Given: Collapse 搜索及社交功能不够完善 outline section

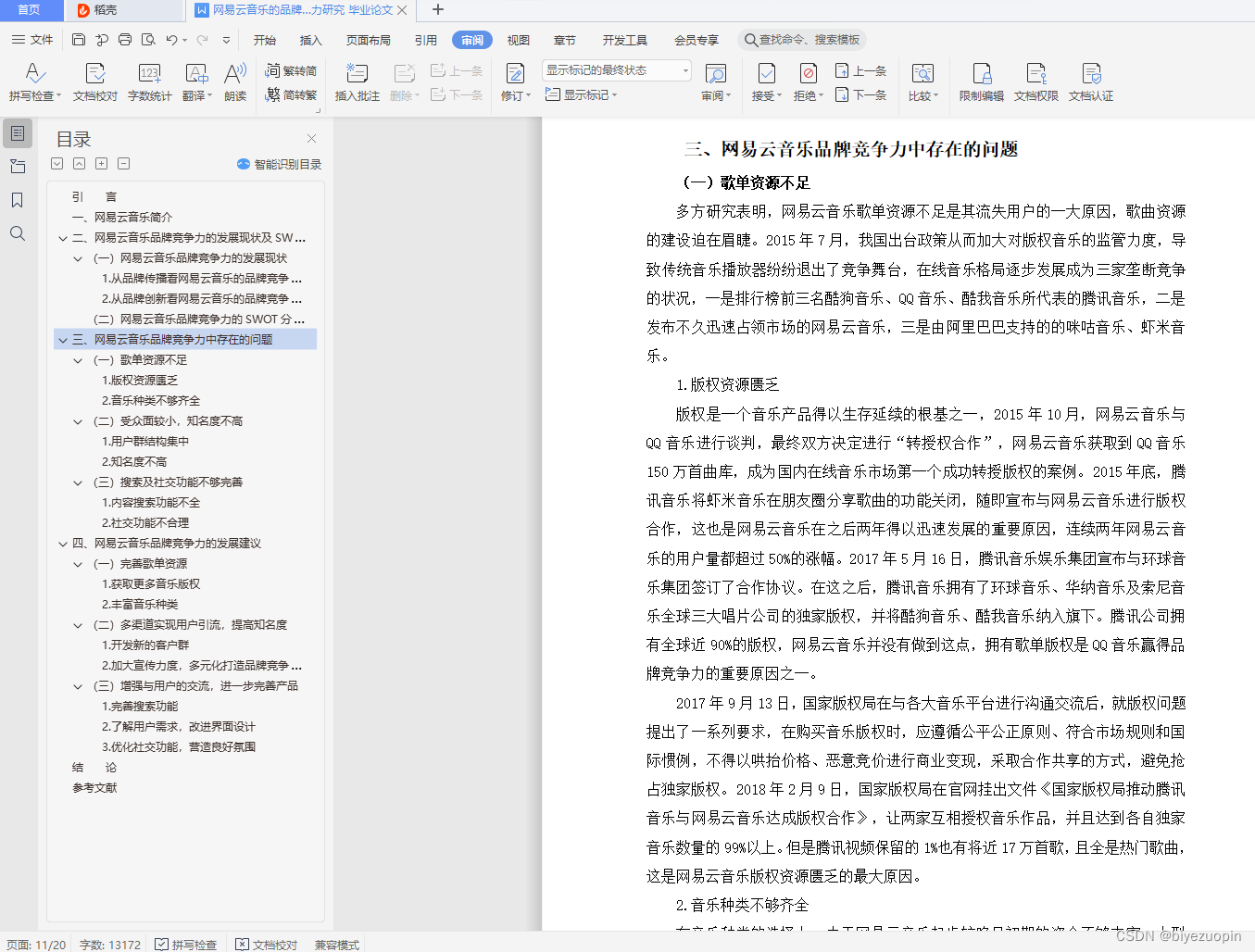Looking at the screenshot, I should click(x=78, y=482).
